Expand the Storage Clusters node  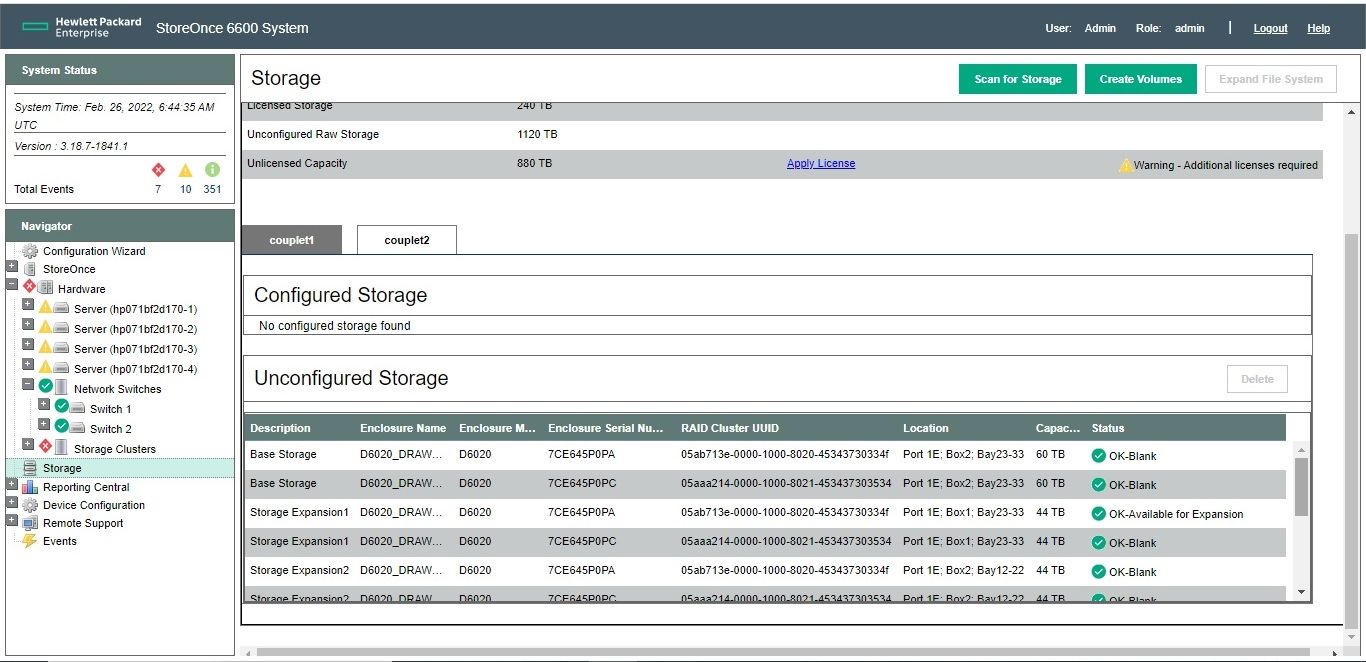28,444
